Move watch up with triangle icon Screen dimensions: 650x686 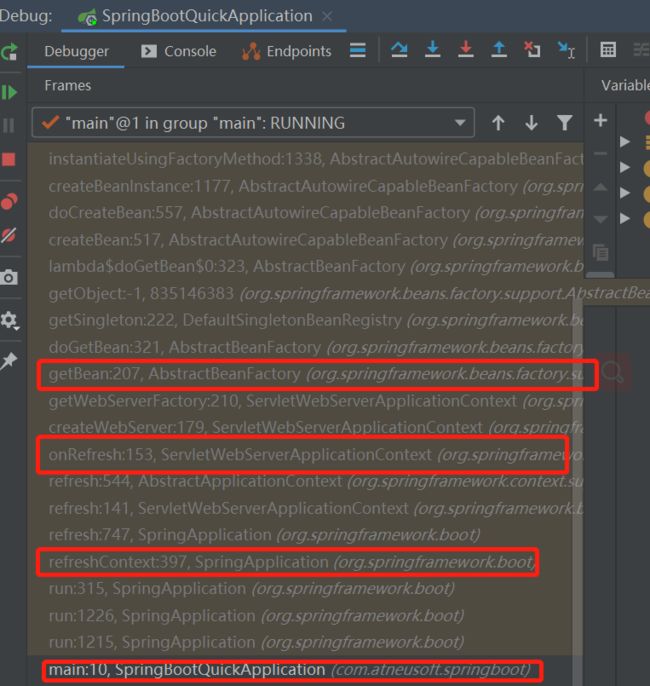tap(601, 187)
